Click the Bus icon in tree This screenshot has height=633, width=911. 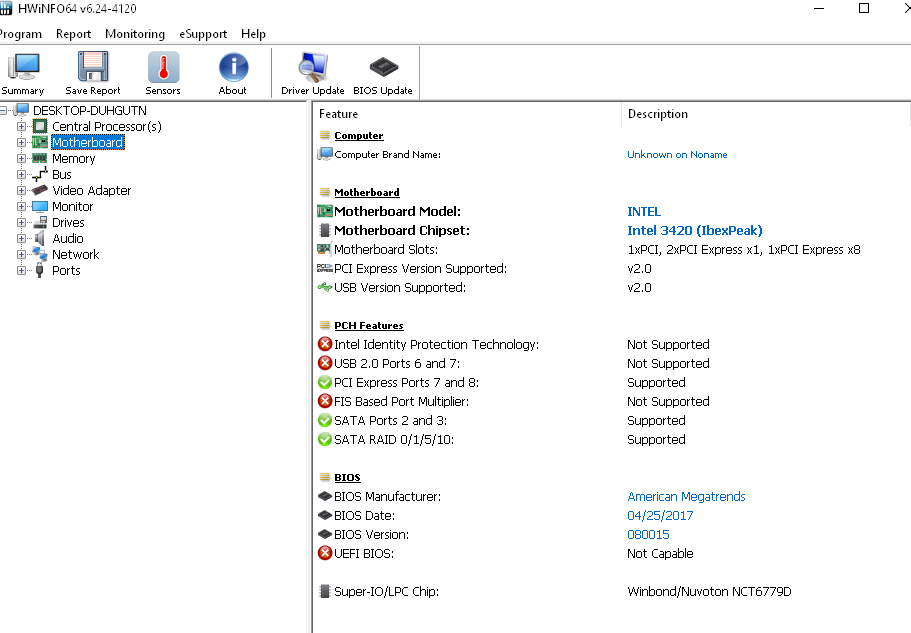click(40, 174)
